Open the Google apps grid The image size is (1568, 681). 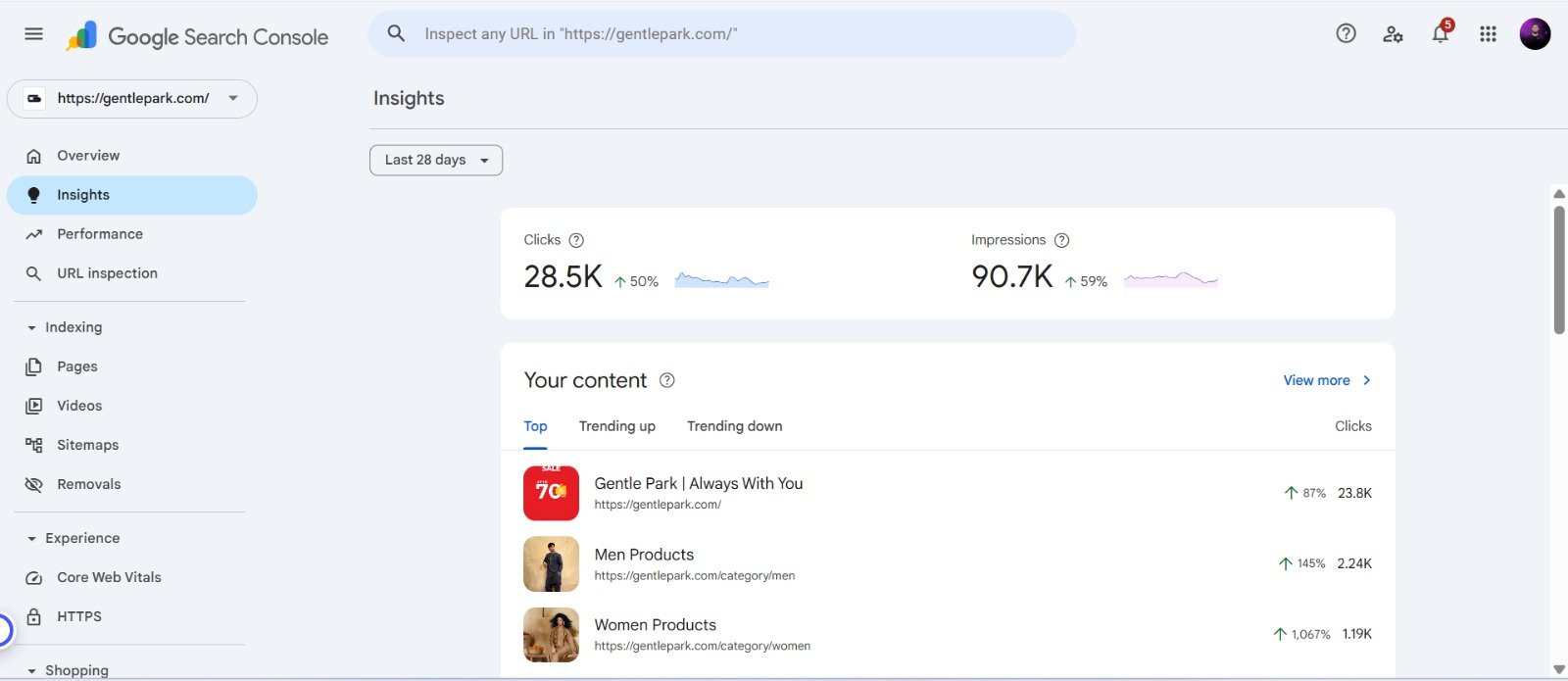click(x=1488, y=34)
